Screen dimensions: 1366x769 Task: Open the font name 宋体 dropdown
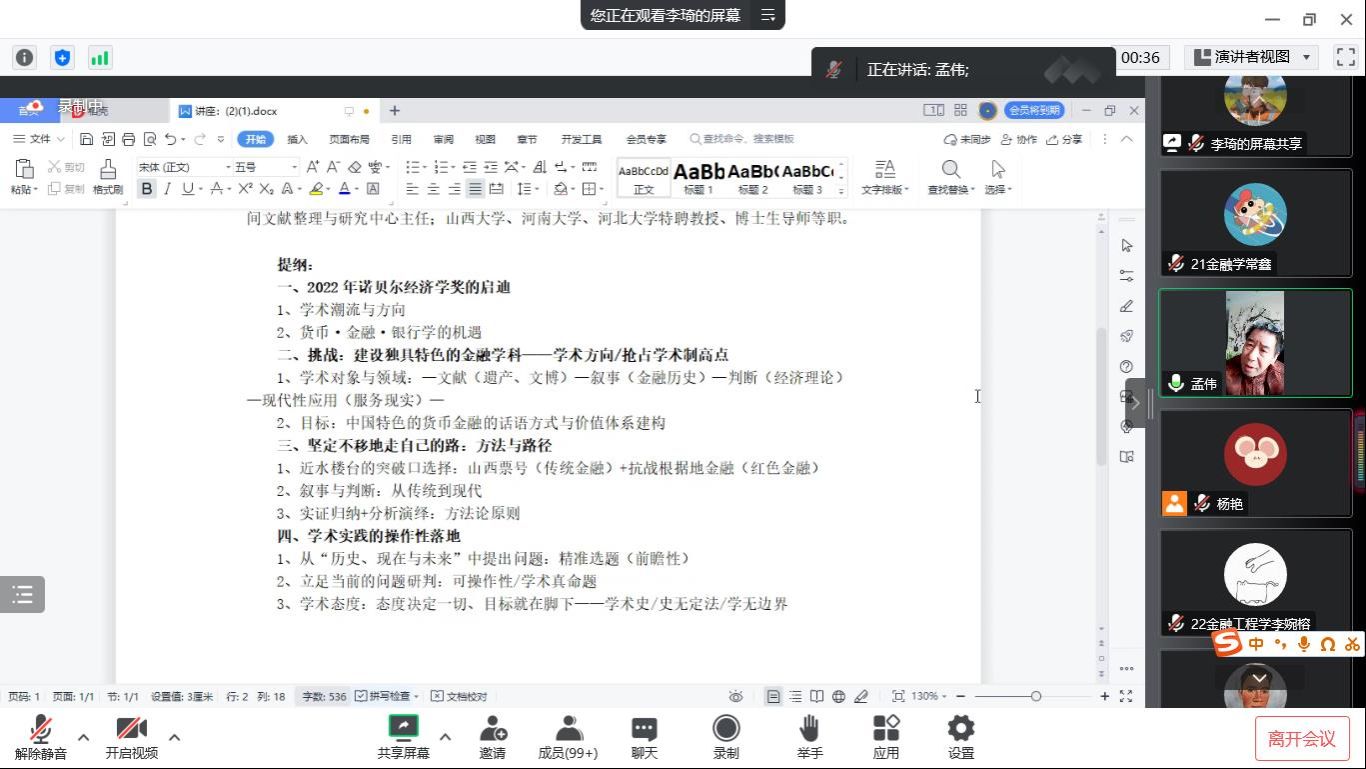tap(227, 167)
